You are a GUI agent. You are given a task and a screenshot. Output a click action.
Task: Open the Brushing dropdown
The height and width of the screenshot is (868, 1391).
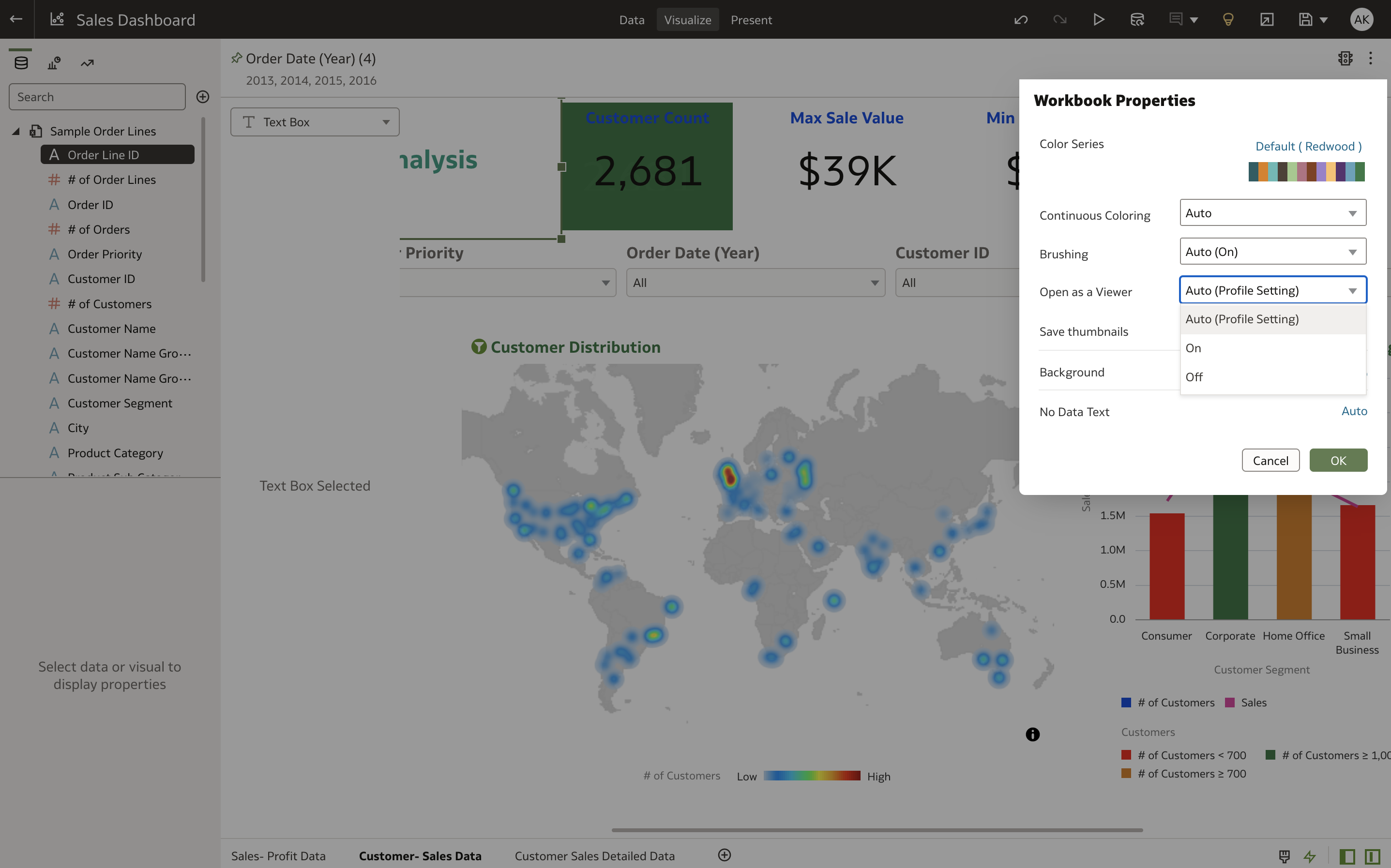pyautogui.click(x=1272, y=252)
